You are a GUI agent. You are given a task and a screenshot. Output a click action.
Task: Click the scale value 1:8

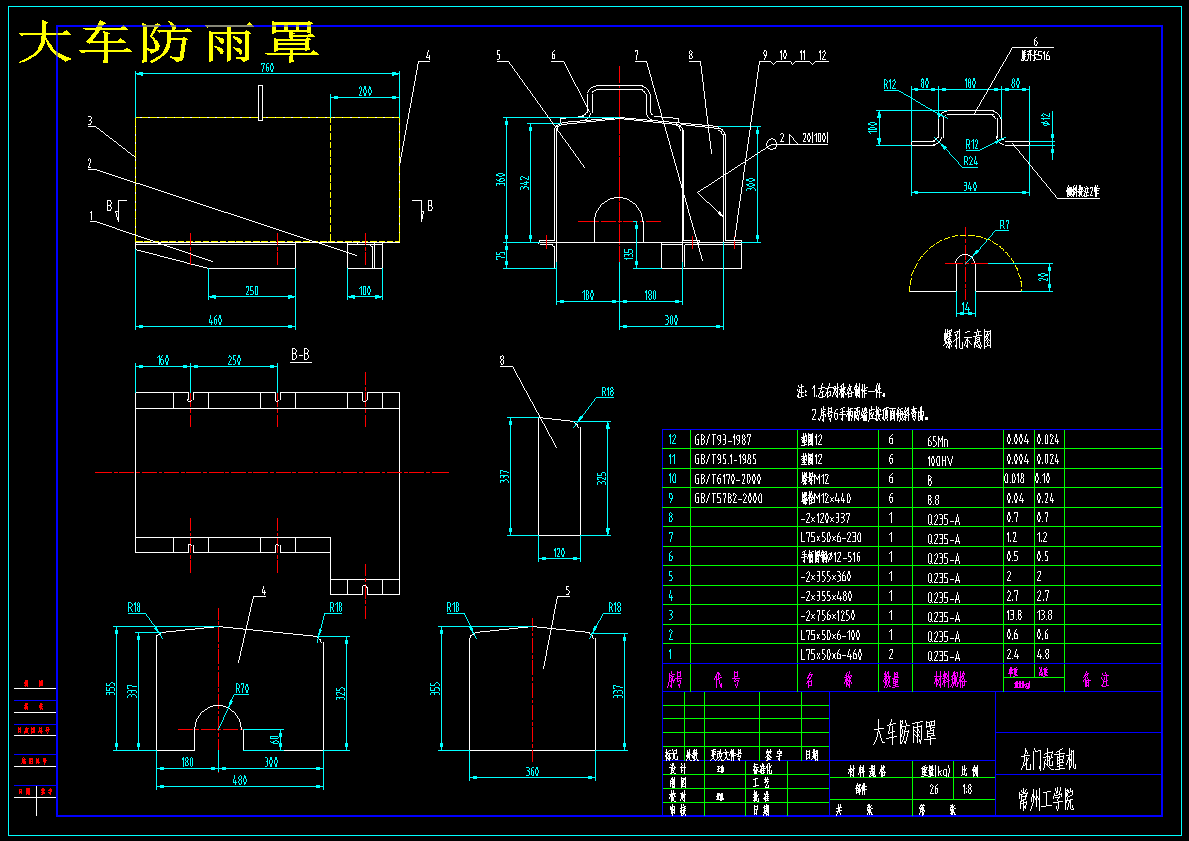[x=967, y=789]
